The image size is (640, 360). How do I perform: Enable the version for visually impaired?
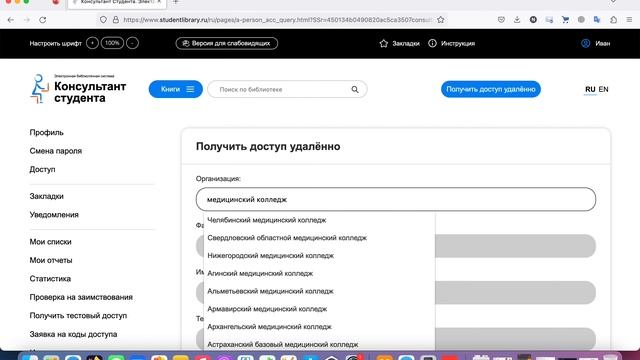coord(227,43)
